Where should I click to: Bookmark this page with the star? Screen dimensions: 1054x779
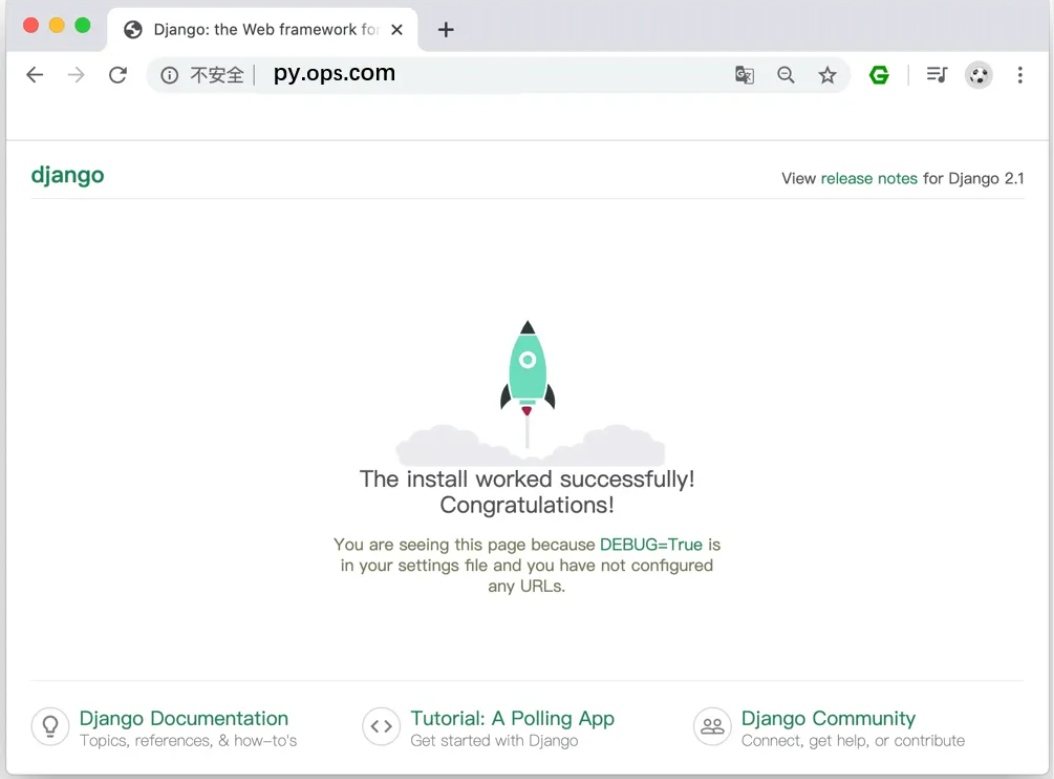click(x=827, y=75)
